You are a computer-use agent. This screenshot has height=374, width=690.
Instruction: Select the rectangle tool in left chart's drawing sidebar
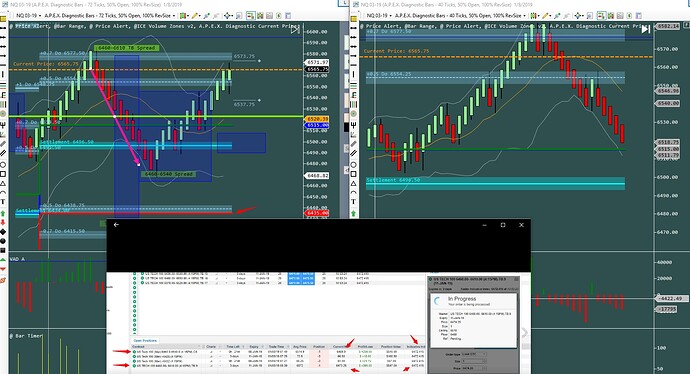3,174
